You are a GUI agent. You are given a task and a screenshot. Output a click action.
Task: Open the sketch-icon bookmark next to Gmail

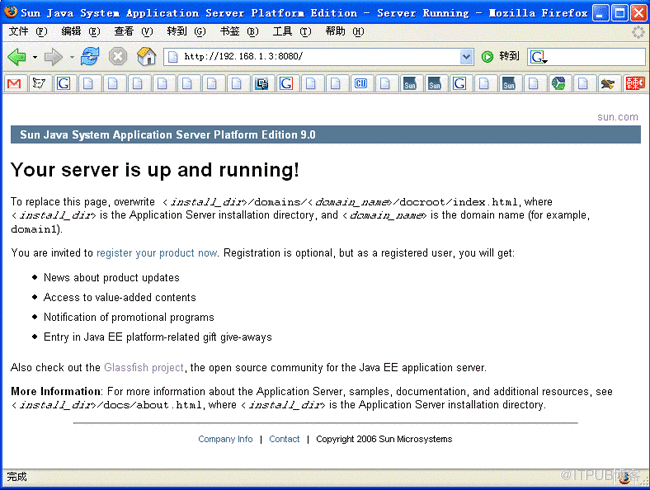[x=39, y=84]
